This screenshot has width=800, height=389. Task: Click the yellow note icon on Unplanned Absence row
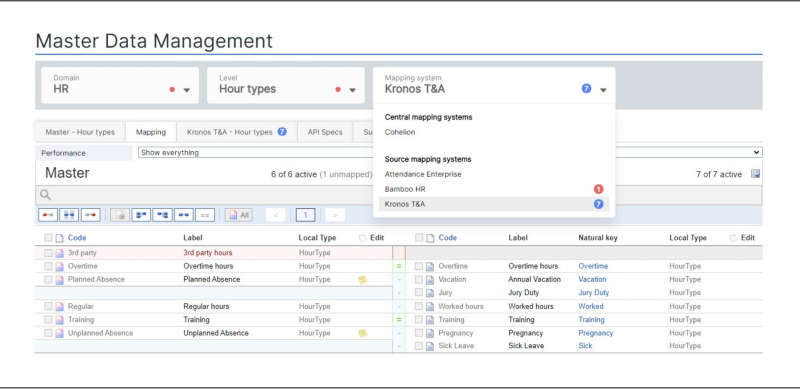click(x=363, y=333)
